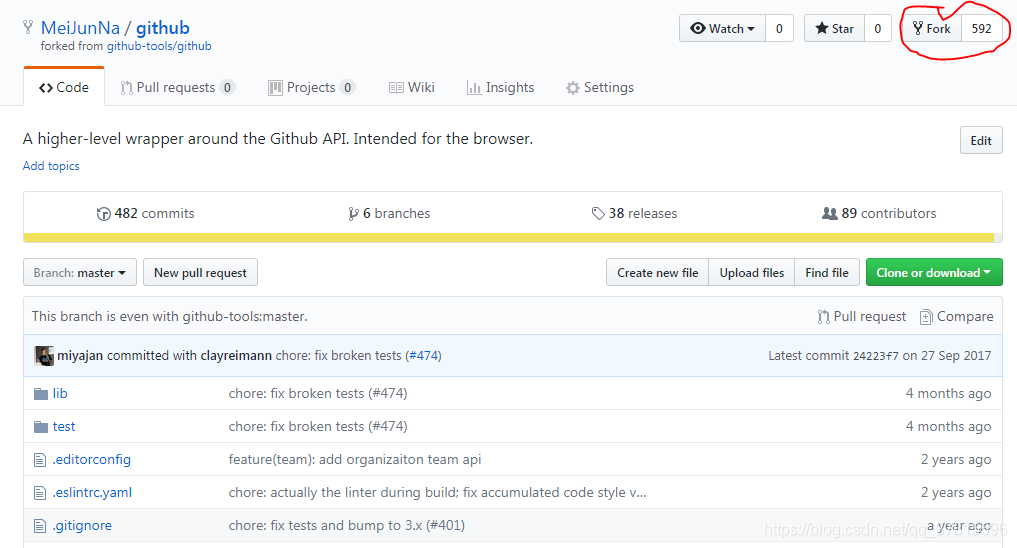Open the Compare link

(x=957, y=316)
